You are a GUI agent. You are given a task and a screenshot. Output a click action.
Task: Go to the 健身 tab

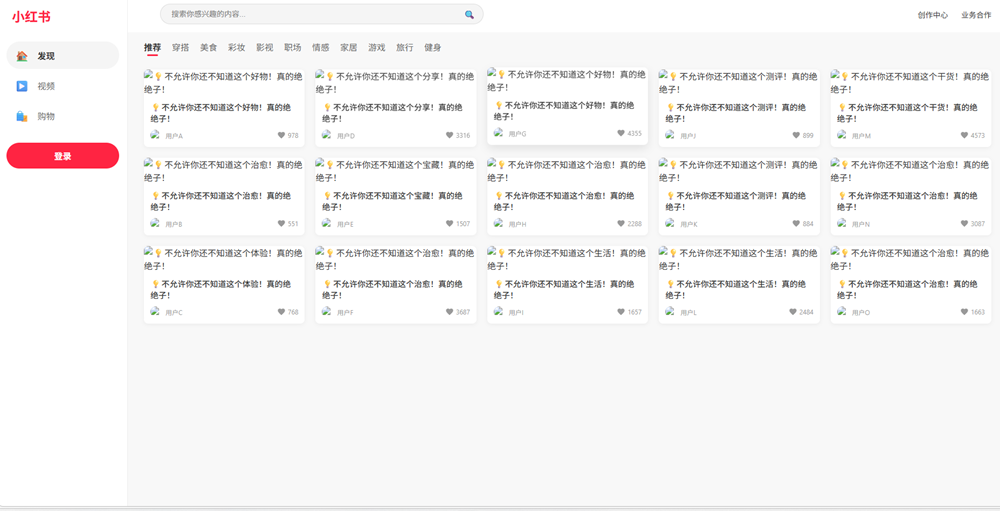(432, 47)
